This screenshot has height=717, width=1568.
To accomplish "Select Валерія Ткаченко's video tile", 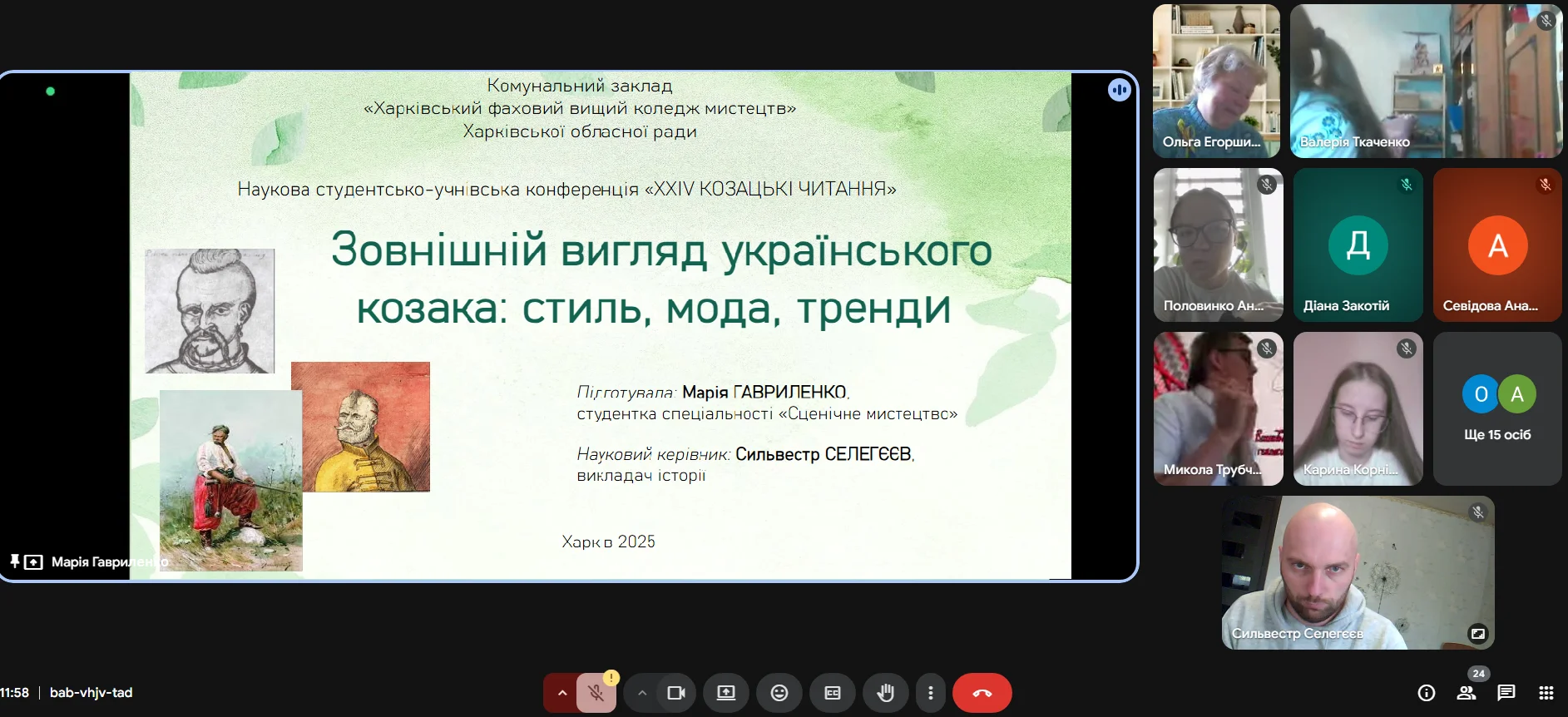I will pos(1426,81).
